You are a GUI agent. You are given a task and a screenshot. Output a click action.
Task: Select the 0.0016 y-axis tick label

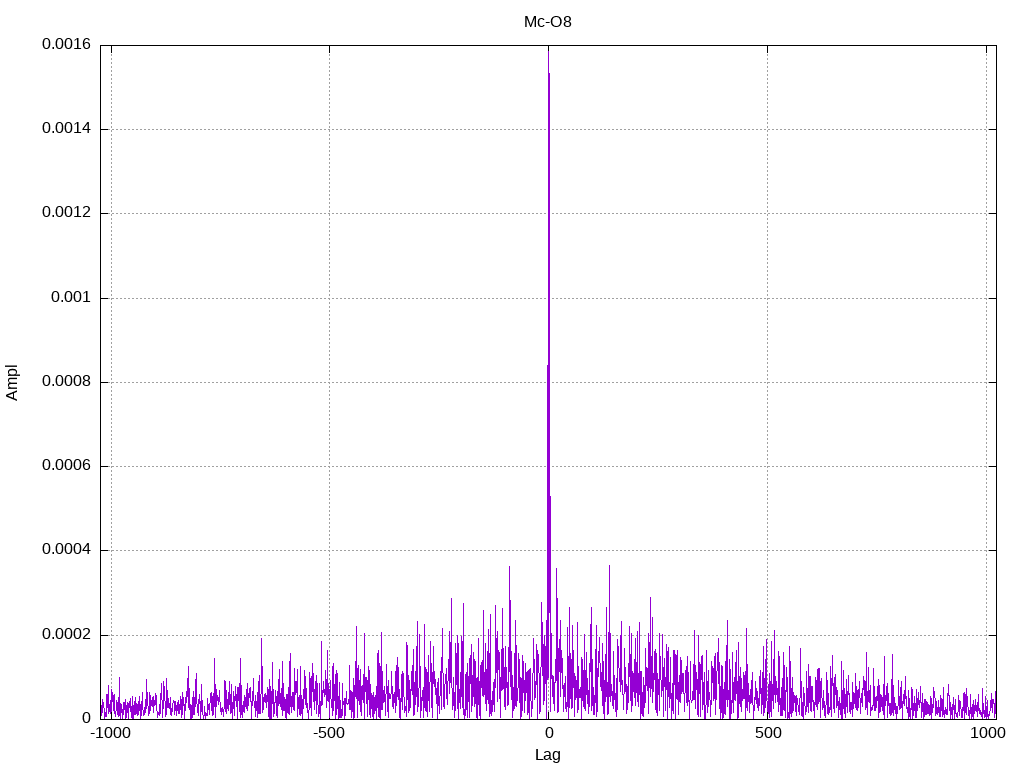click(66, 45)
